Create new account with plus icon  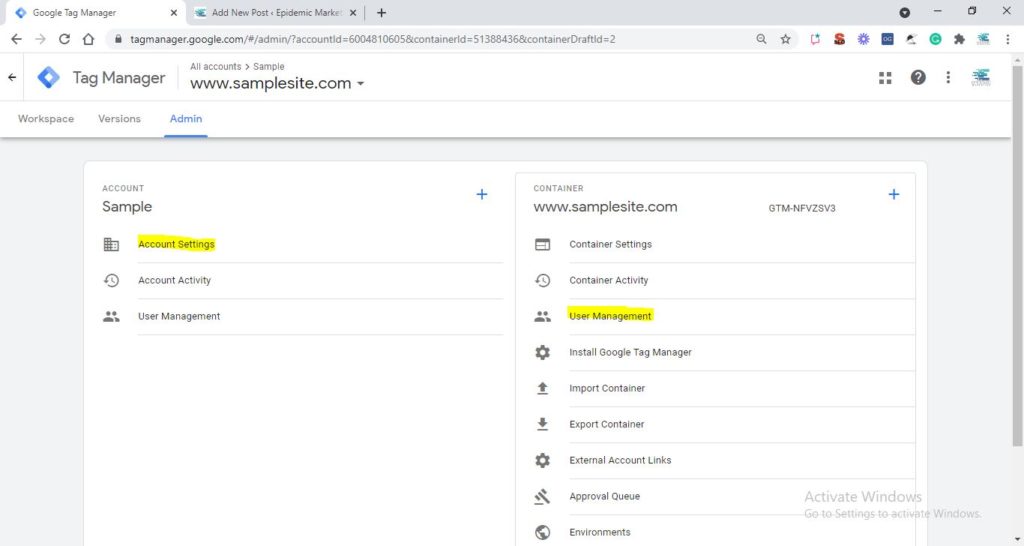481,194
